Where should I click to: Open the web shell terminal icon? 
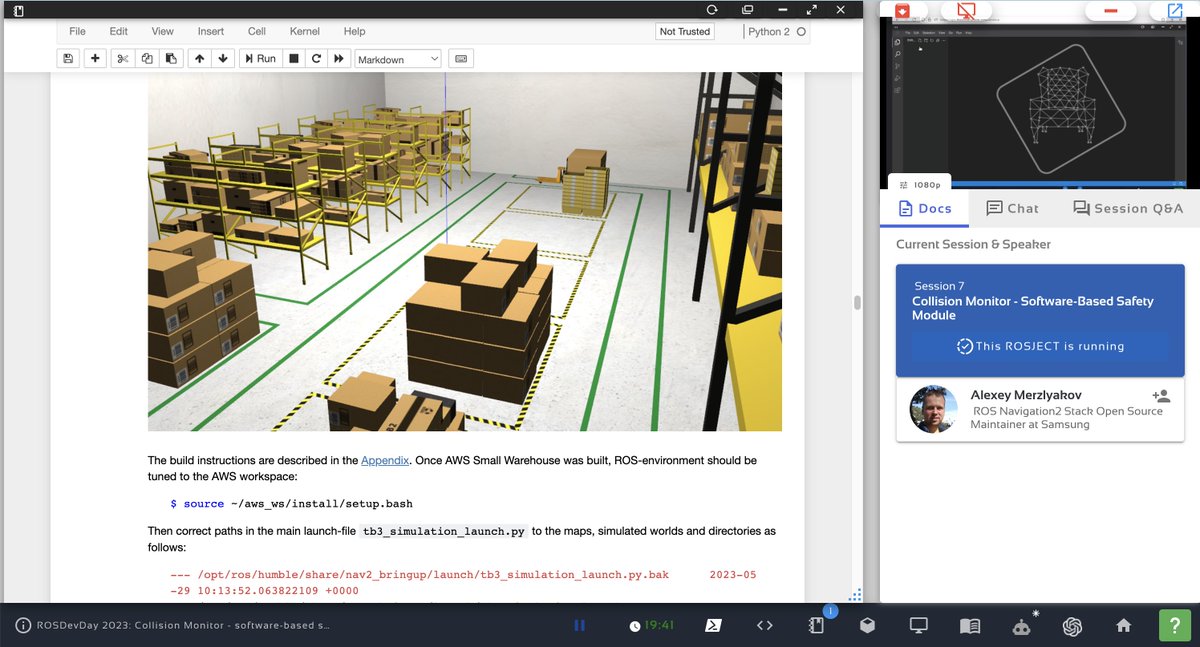coord(714,625)
